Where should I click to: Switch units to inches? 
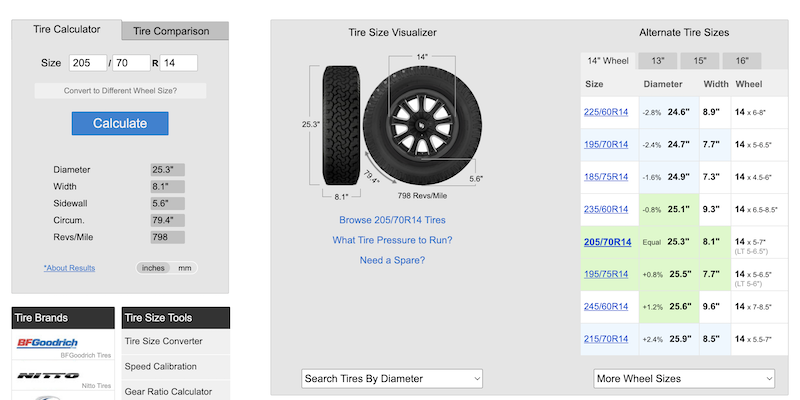pos(153,268)
